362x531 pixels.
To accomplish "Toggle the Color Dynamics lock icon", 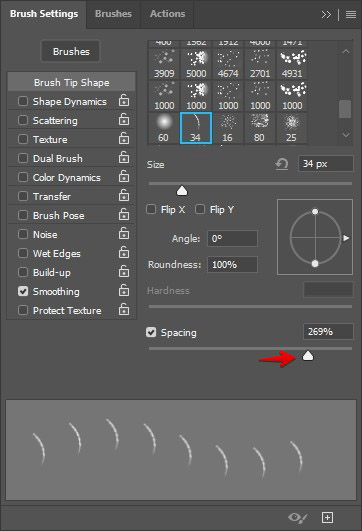I will 124,176.
